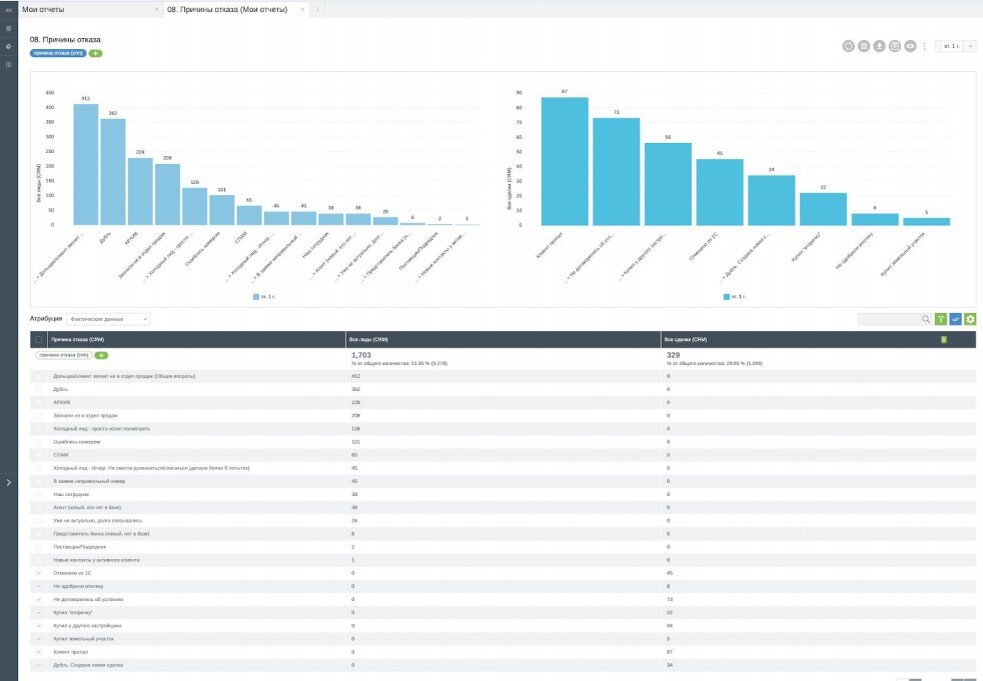Image resolution: width=983 pixels, height=681 pixels.
Task: Click the '08. Причины отказа' report title
Action: (65, 40)
